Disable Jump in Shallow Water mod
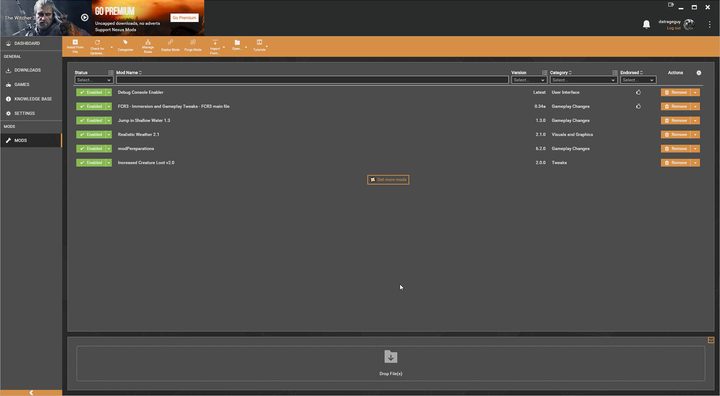720x396 pixels. click(90, 120)
